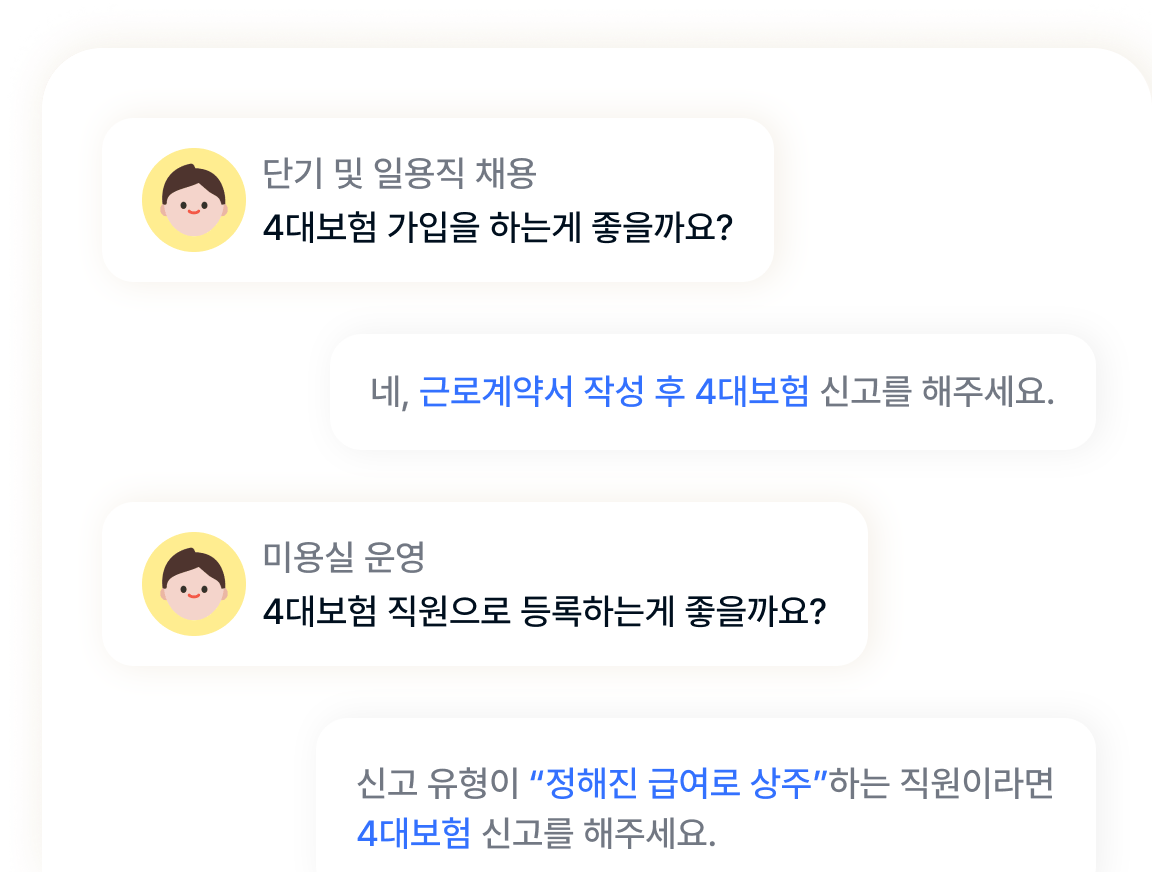Click the avatar beside 미용실 운영

pyautogui.click(x=194, y=584)
